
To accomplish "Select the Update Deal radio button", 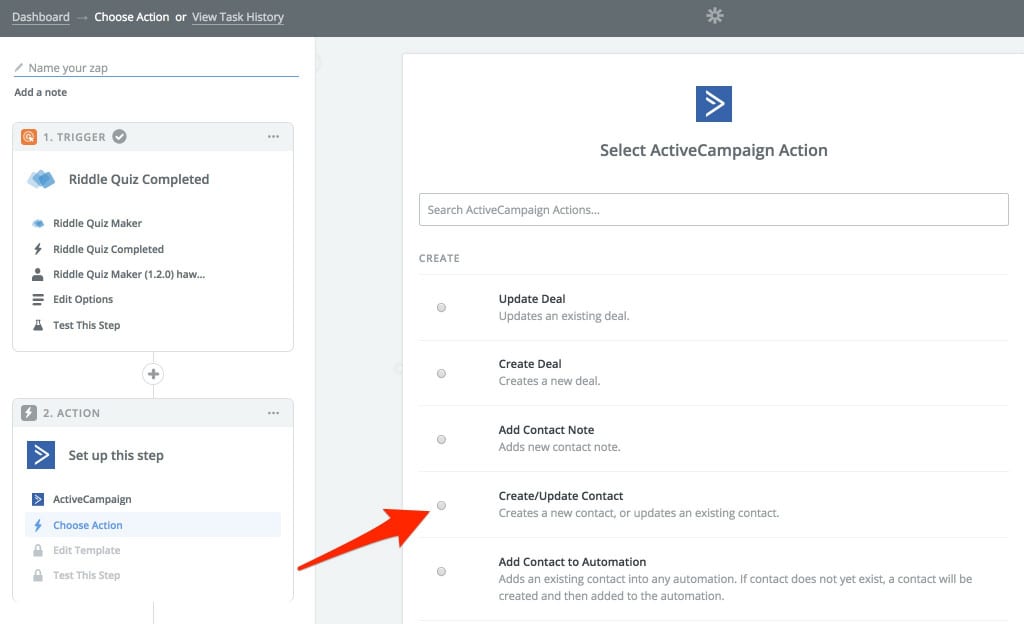I will click(x=441, y=307).
